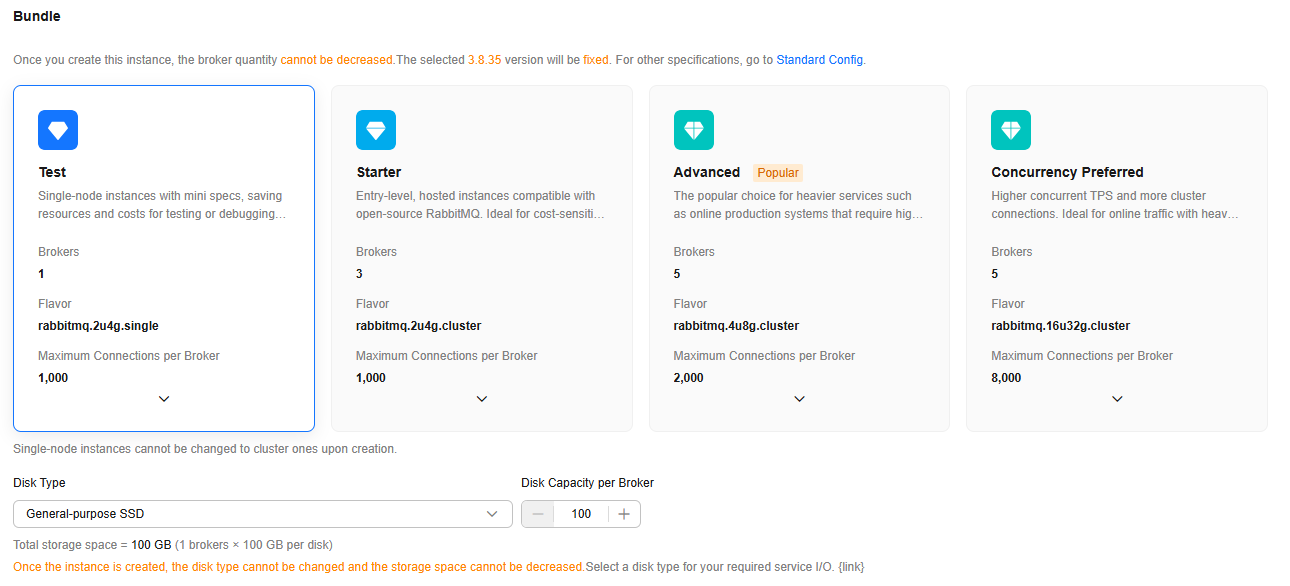This screenshot has width=1290, height=586.
Task: Expand the Test bundle details chevron
Action: pos(164,399)
